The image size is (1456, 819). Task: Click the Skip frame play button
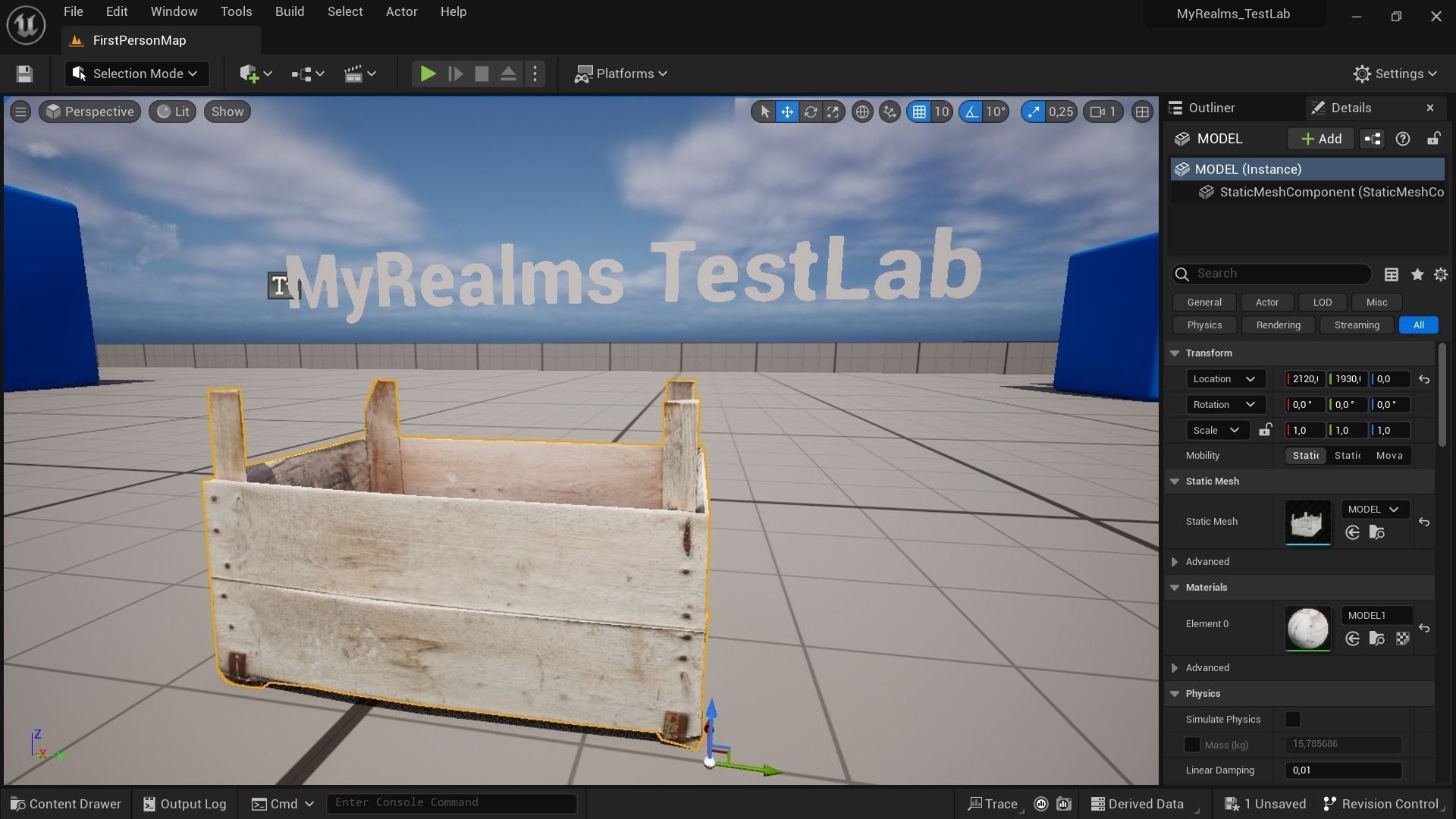coord(455,74)
